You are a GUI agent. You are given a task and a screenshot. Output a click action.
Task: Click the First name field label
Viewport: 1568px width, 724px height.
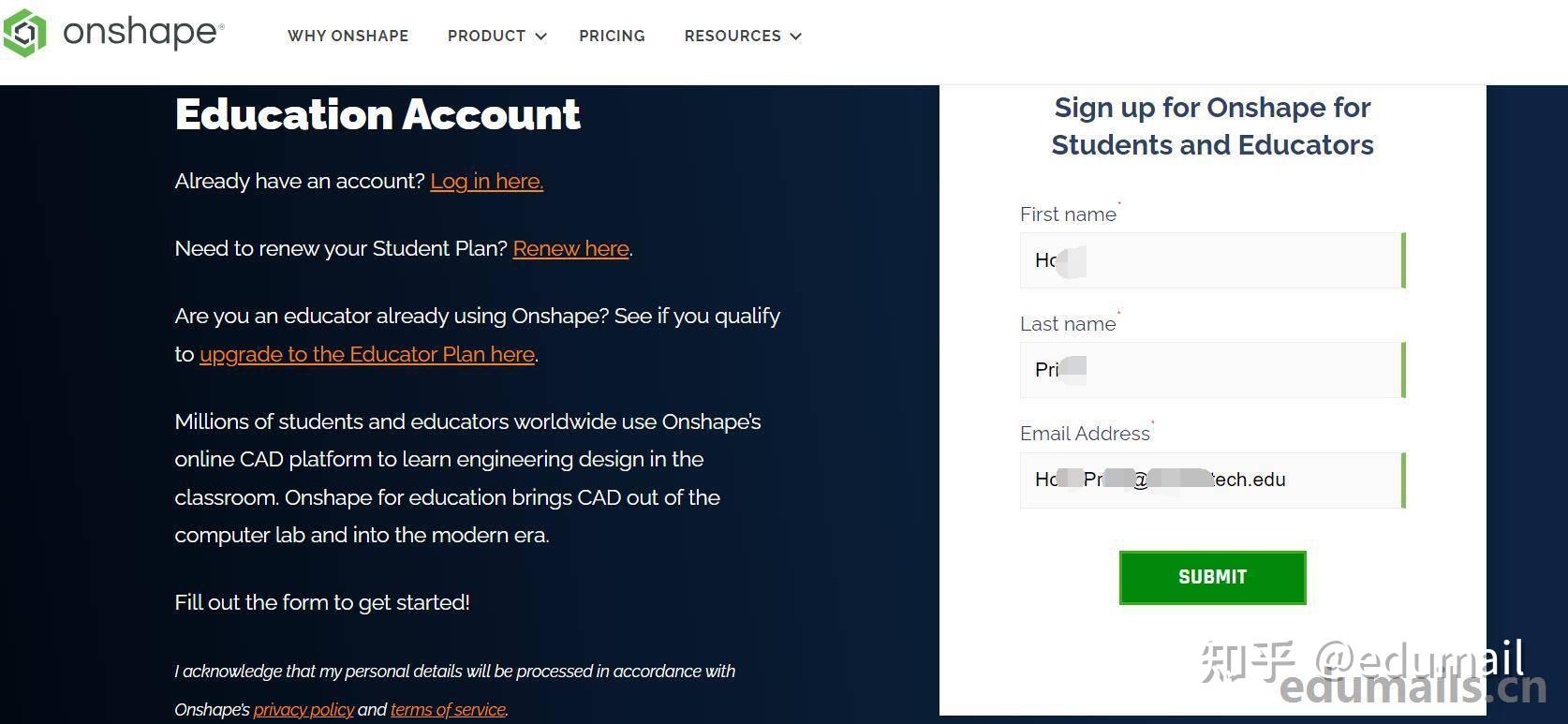[1068, 214]
